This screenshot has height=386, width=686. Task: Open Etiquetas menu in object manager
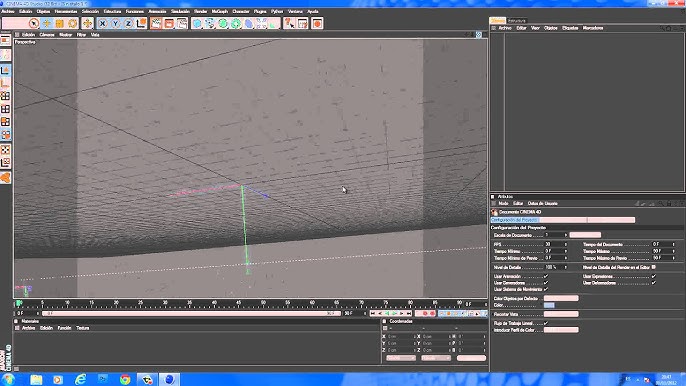[x=570, y=28]
